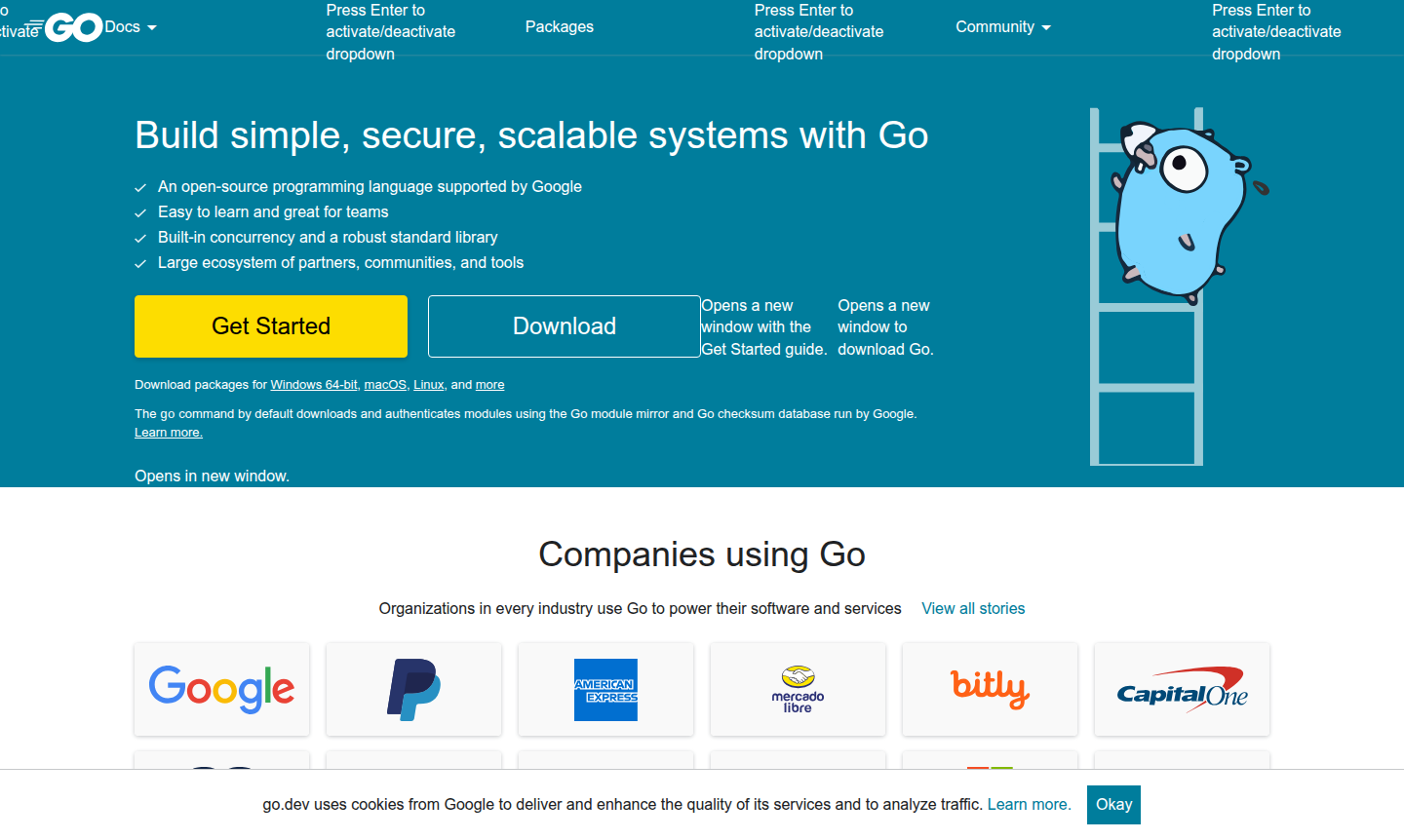Click the Download button
Viewport: 1404px width, 840px height.
564,325
